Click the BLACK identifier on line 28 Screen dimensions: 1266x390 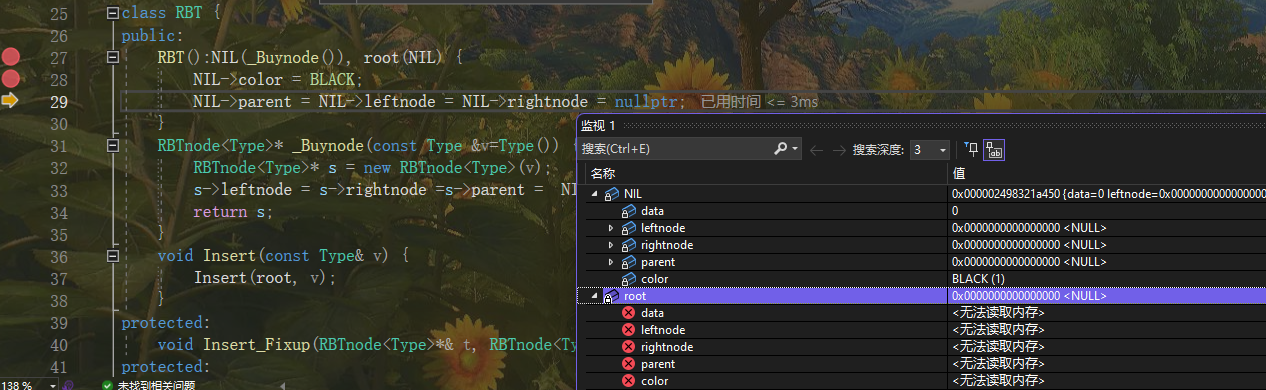coord(332,79)
